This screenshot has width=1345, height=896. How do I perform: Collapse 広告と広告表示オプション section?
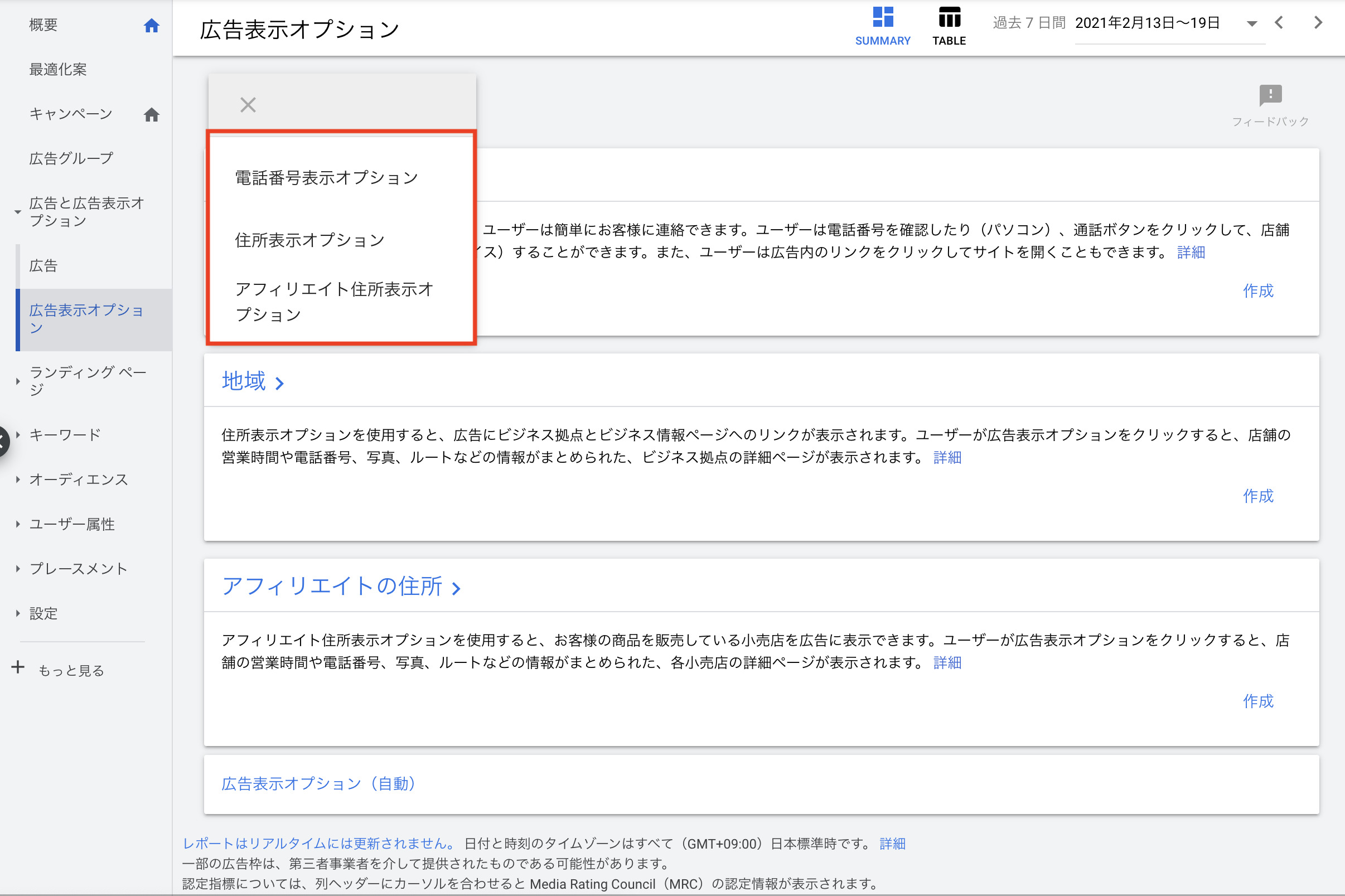18,212
